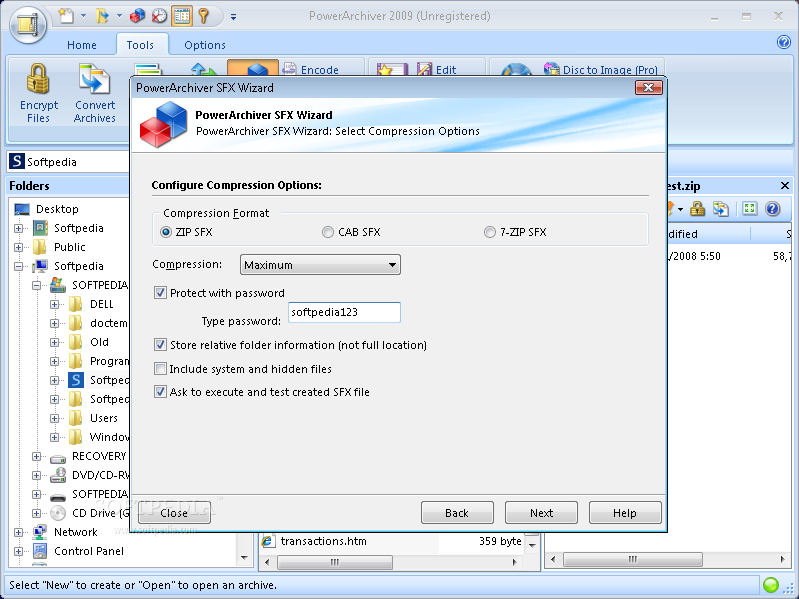Viewport: 799px width, 599px height.
Task: Click the Type password input field
Action: point(344,312)
